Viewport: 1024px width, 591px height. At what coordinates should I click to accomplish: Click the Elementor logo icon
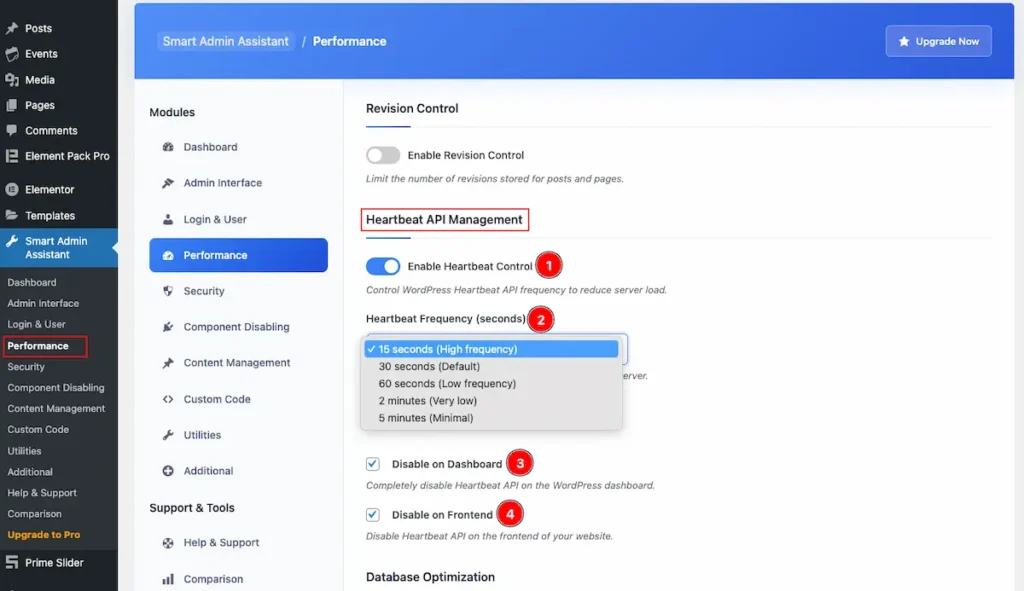[12, 189]
